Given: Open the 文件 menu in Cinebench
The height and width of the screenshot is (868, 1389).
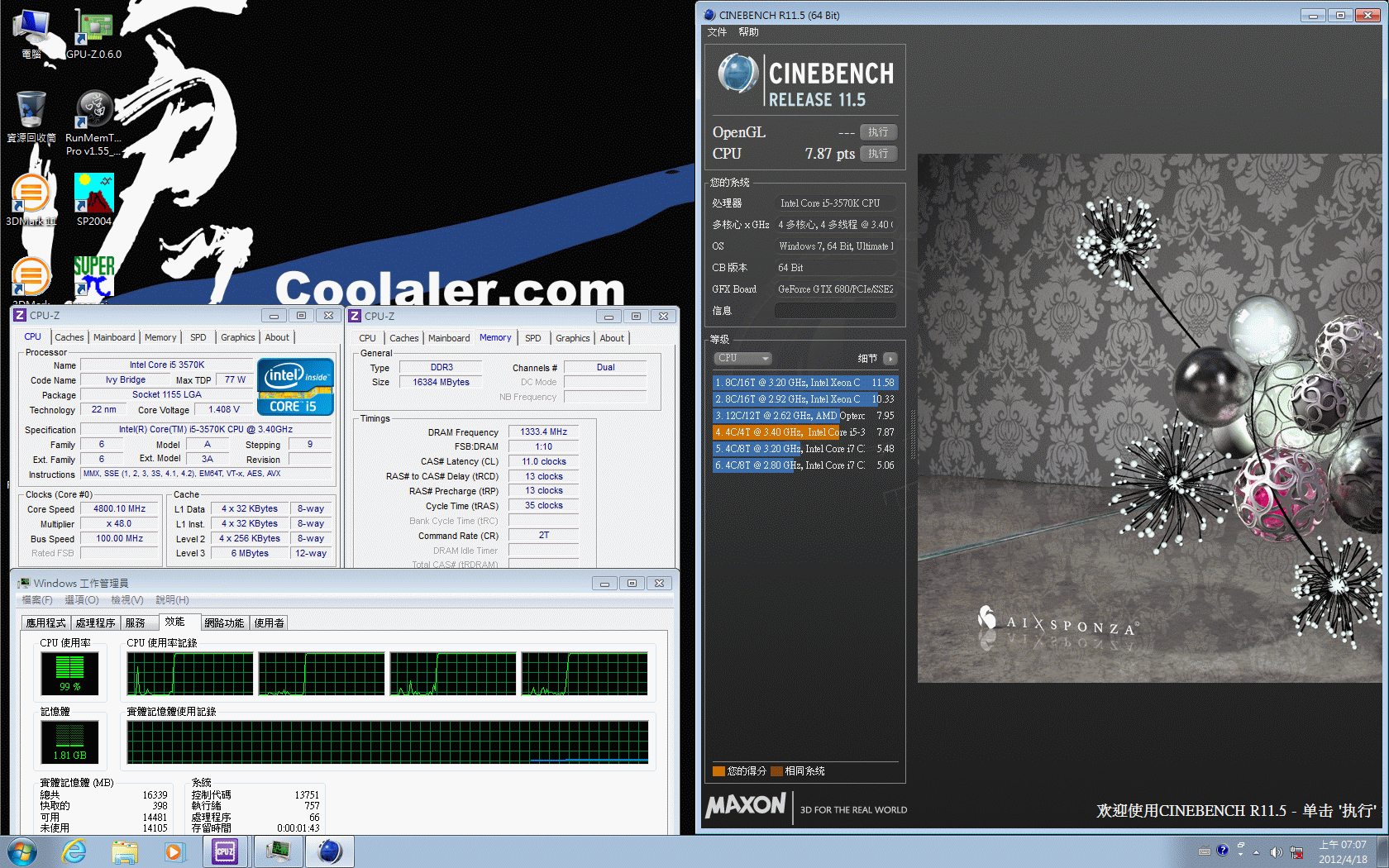Looking at the screenshot, I should pyautogui.click(x=717, y=32).
